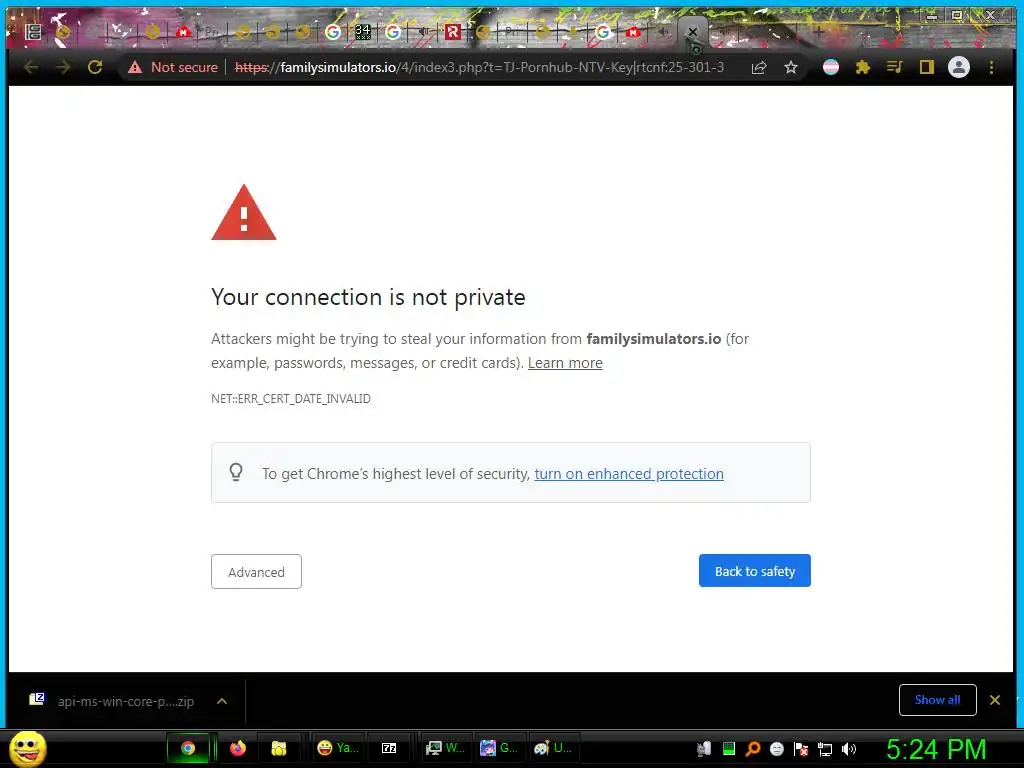Screen dimensions: 1024x768
Task: Click the volume speaker tray icon
Action: pyautogui.click(x=849, y=749)
